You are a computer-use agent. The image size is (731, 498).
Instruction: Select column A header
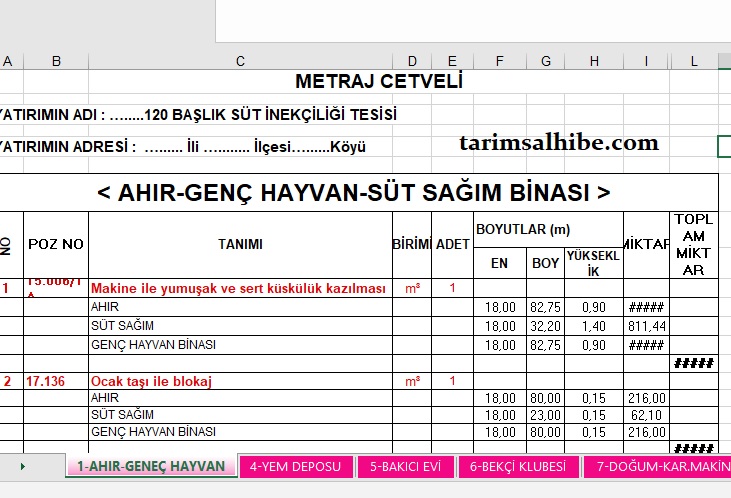click(8, 61)
